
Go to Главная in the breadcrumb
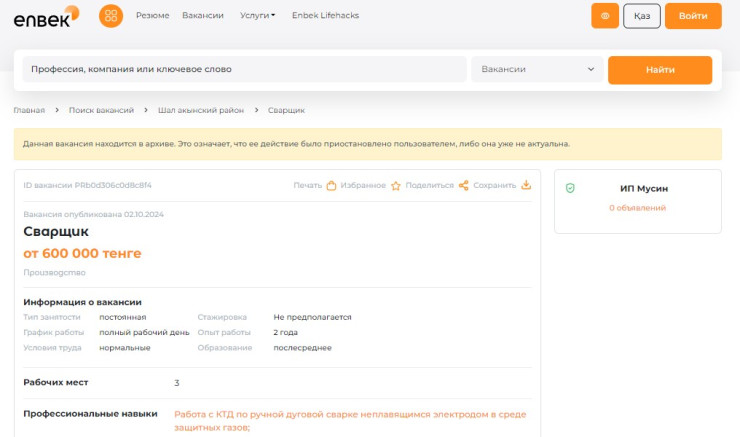pyautogui.click(x=29, y=110)
